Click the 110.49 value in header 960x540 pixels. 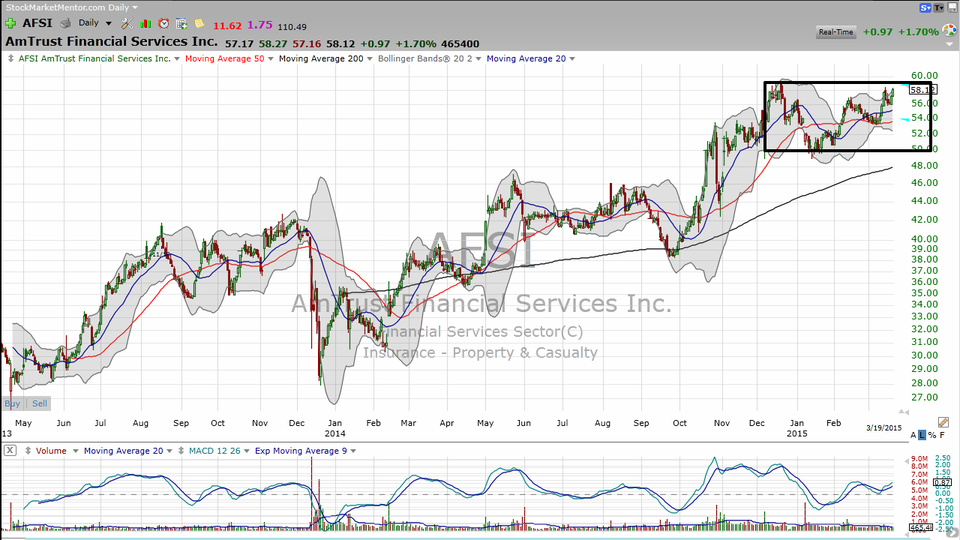tap(292, 27)
